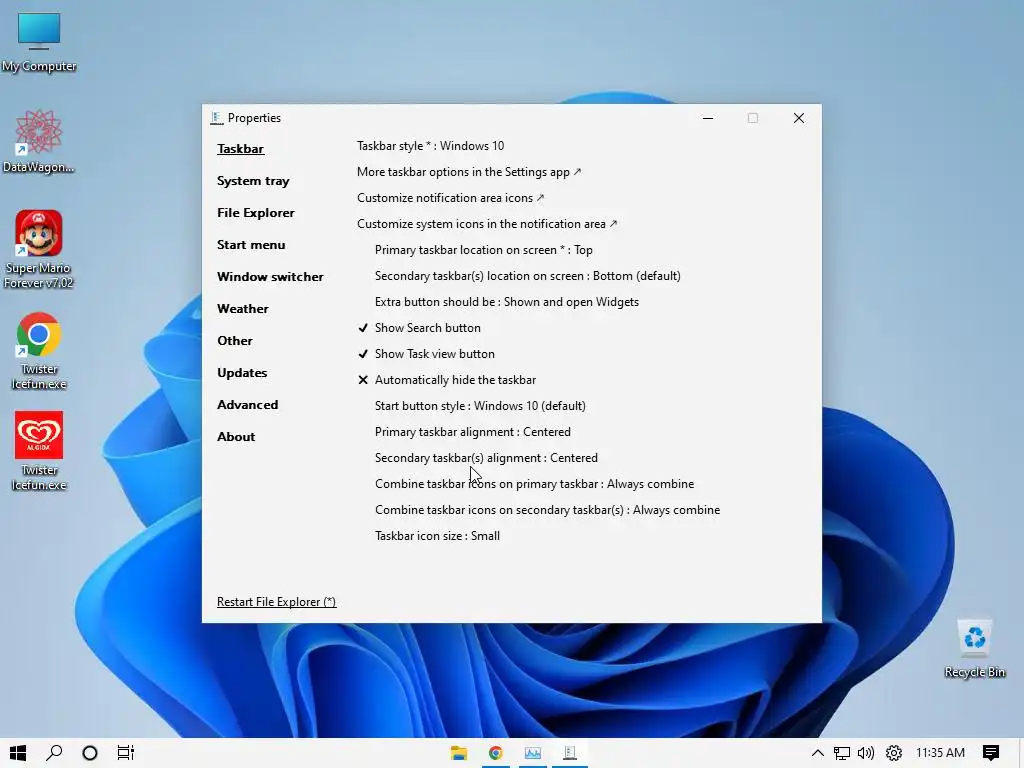Show hidden tray icons chevron
Screen dimensions: 1024x768
pos(817,753)
